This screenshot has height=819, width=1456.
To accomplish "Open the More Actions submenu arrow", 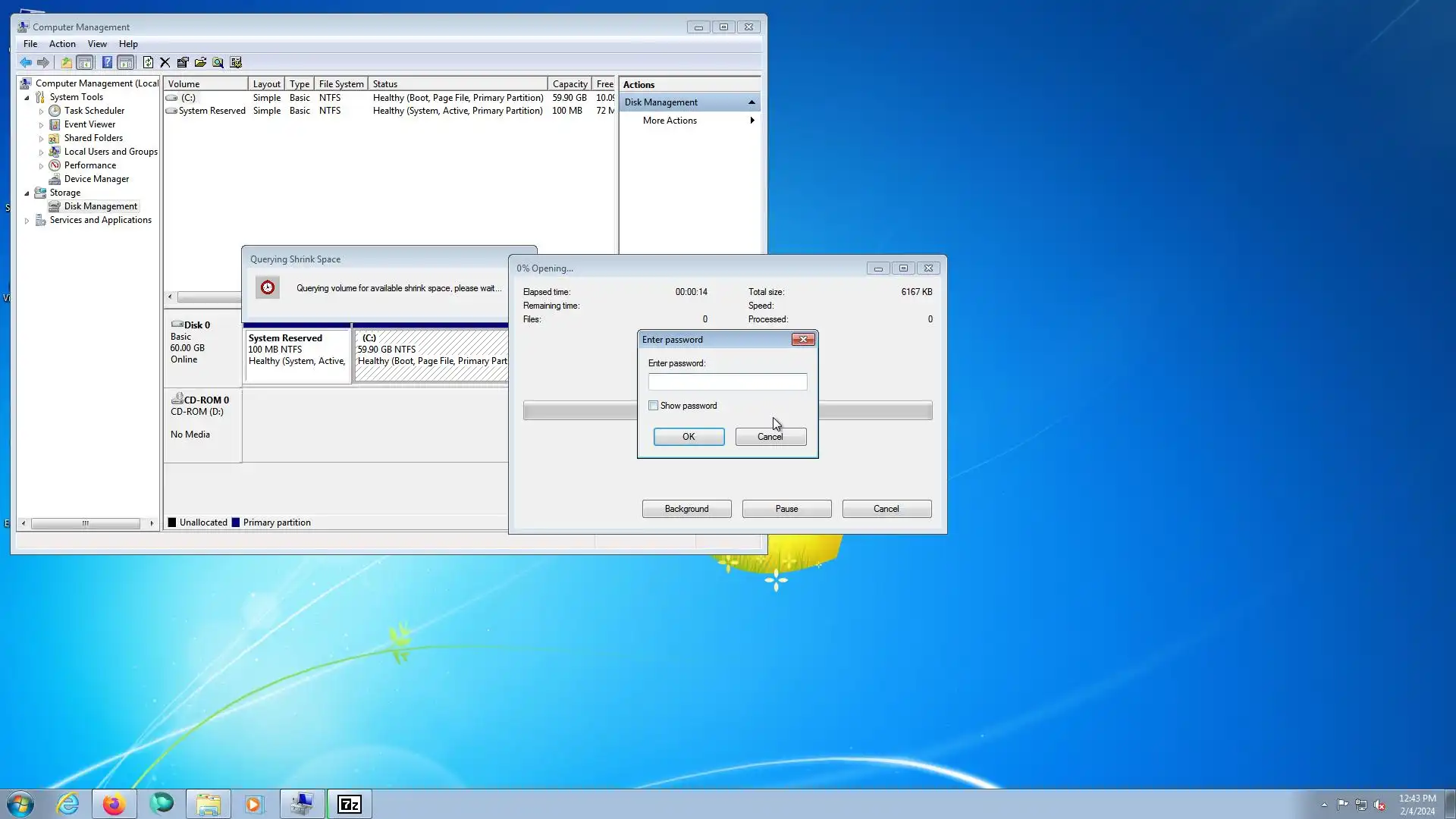I will point(752,121).
